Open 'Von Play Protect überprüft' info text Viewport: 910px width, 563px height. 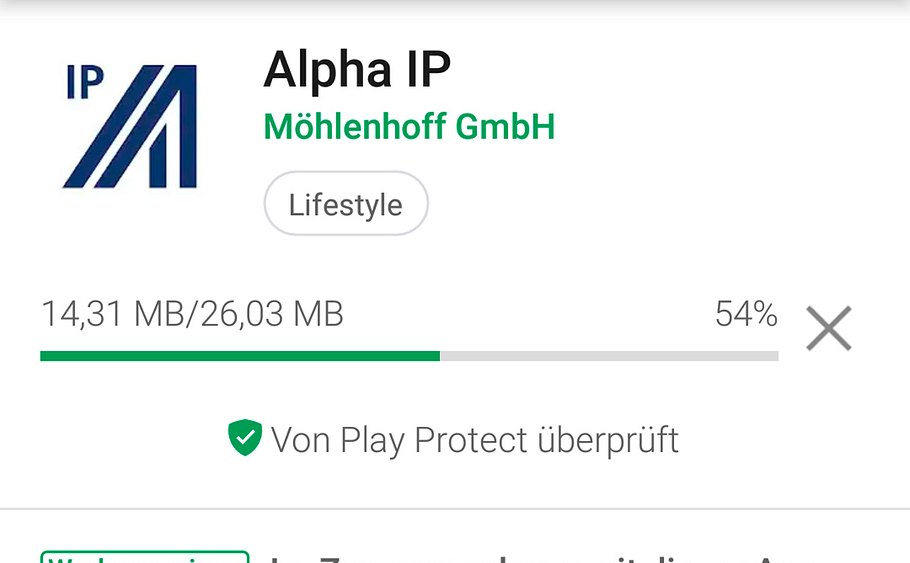[x=475, y=439]
